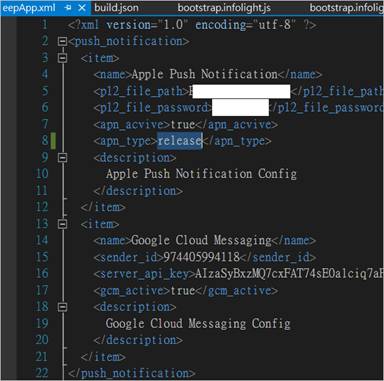This screenshot has height=381, width=384.
Task: Click true value in apn_acvive tag
Action: point(183,124)
